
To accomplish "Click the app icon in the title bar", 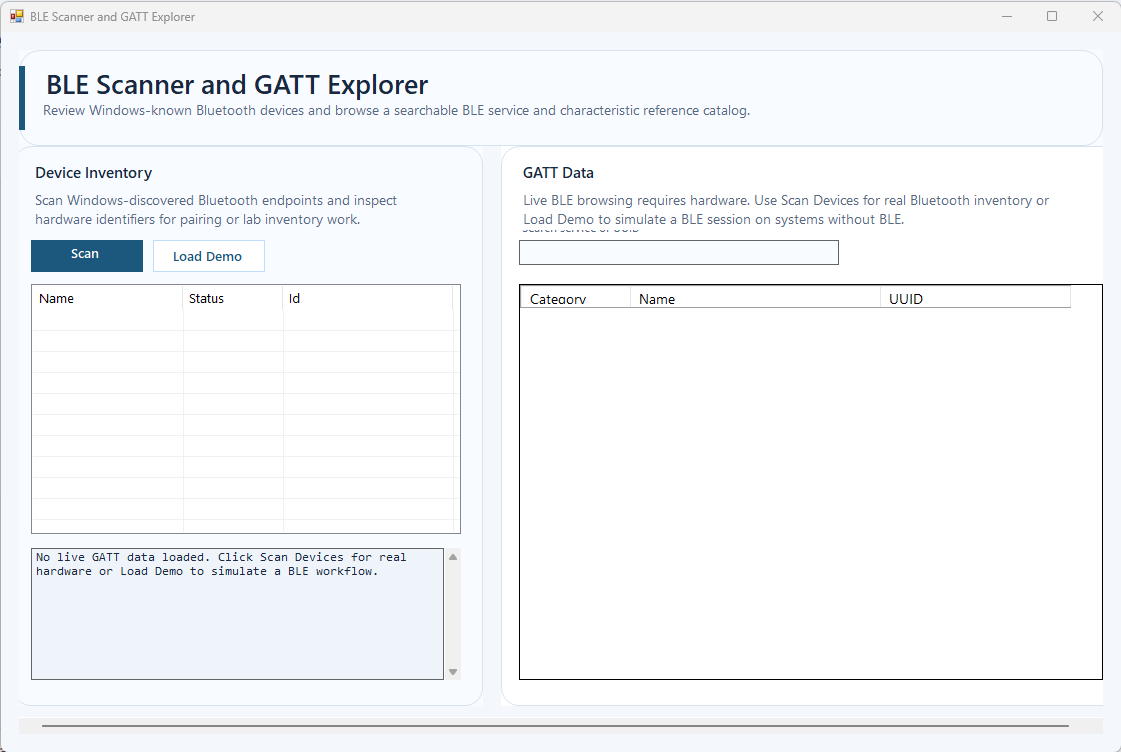I will click(x=16, y=16).
